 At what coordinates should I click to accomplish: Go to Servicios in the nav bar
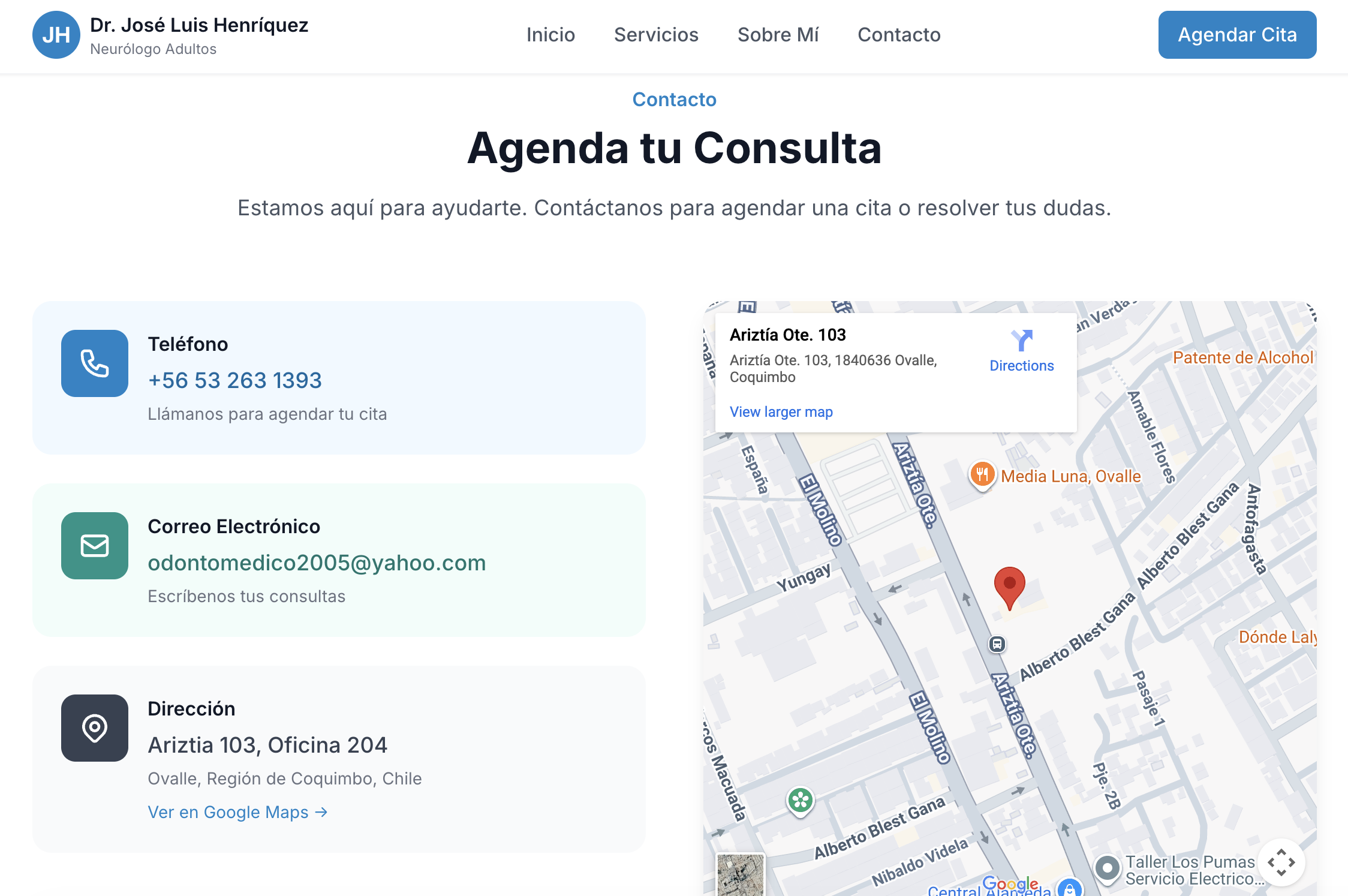[656, 35]
